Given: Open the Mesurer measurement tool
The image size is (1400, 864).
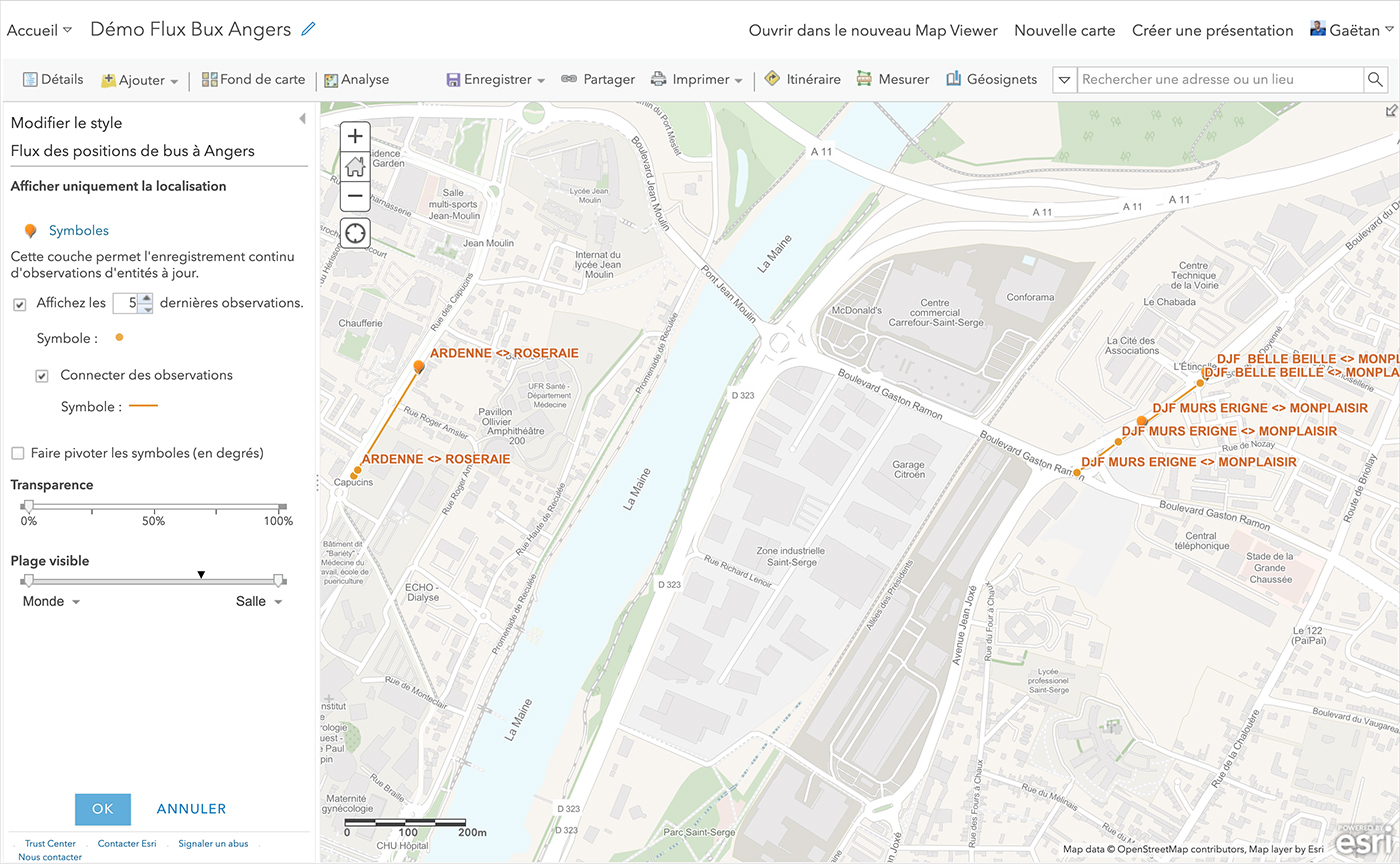Looking at the screenshot, I should [893, 80].
